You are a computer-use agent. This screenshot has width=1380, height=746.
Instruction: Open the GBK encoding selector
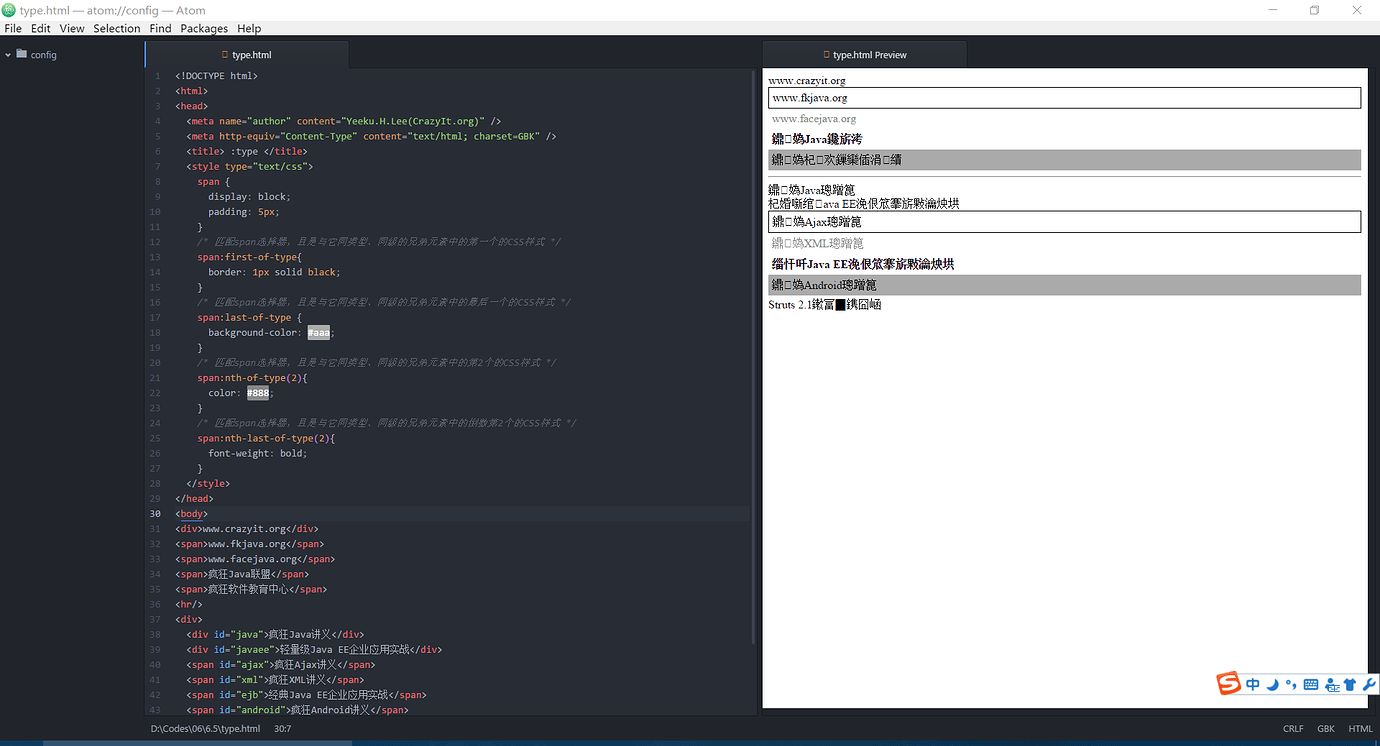pyautogui.click(x=1326, y=729)
